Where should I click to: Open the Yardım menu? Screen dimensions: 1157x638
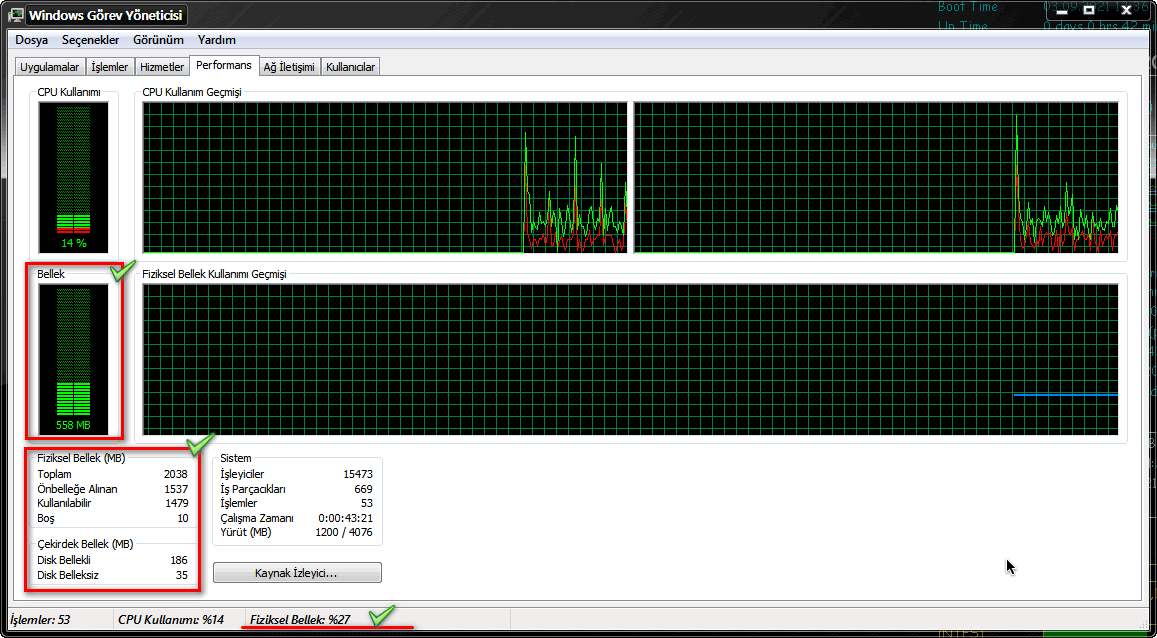[216, 40]
